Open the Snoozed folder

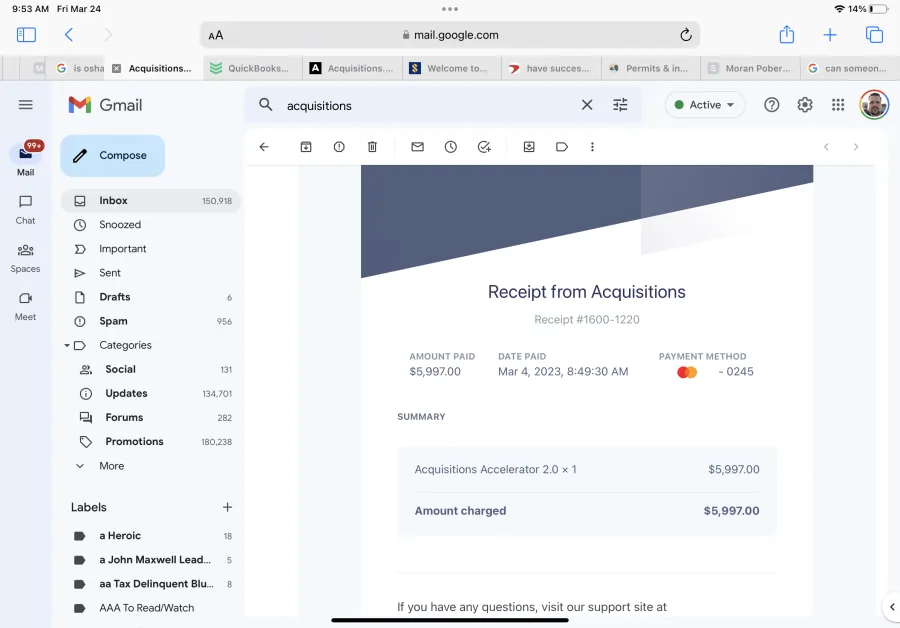[151, 225]
